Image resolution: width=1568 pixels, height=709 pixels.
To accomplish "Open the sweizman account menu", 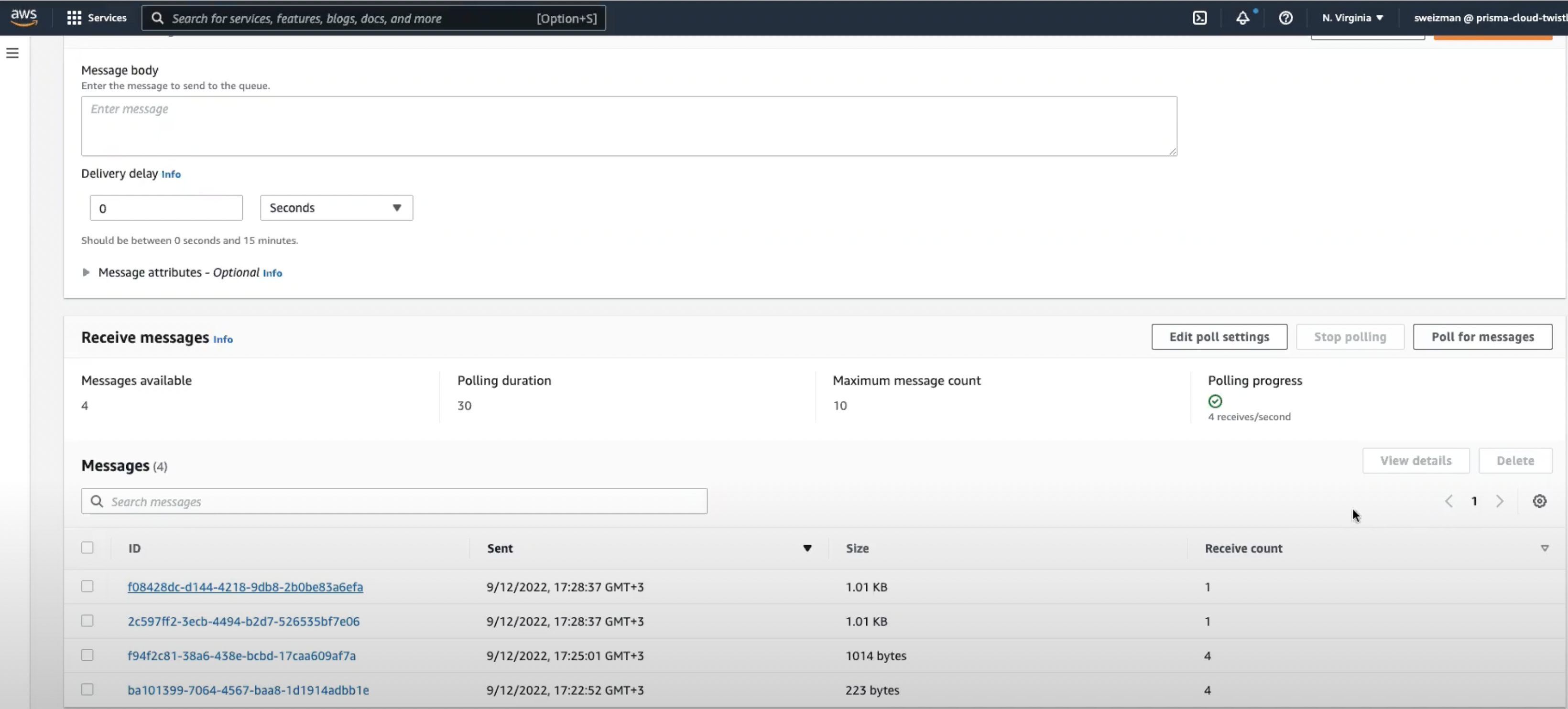I will tap(1490, 18).
